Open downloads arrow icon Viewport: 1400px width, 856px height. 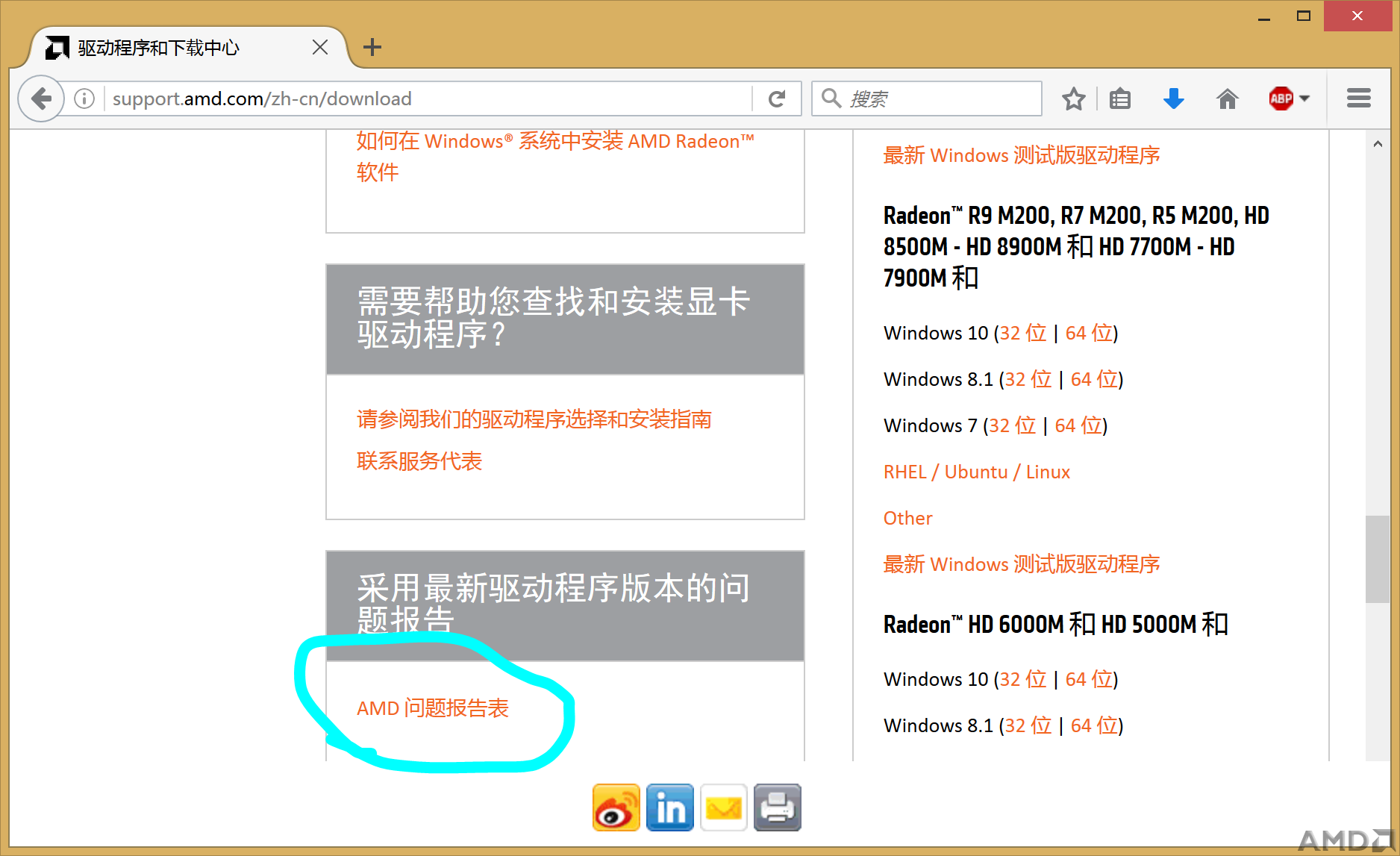pyautogui.click(x=1174, y=99)
